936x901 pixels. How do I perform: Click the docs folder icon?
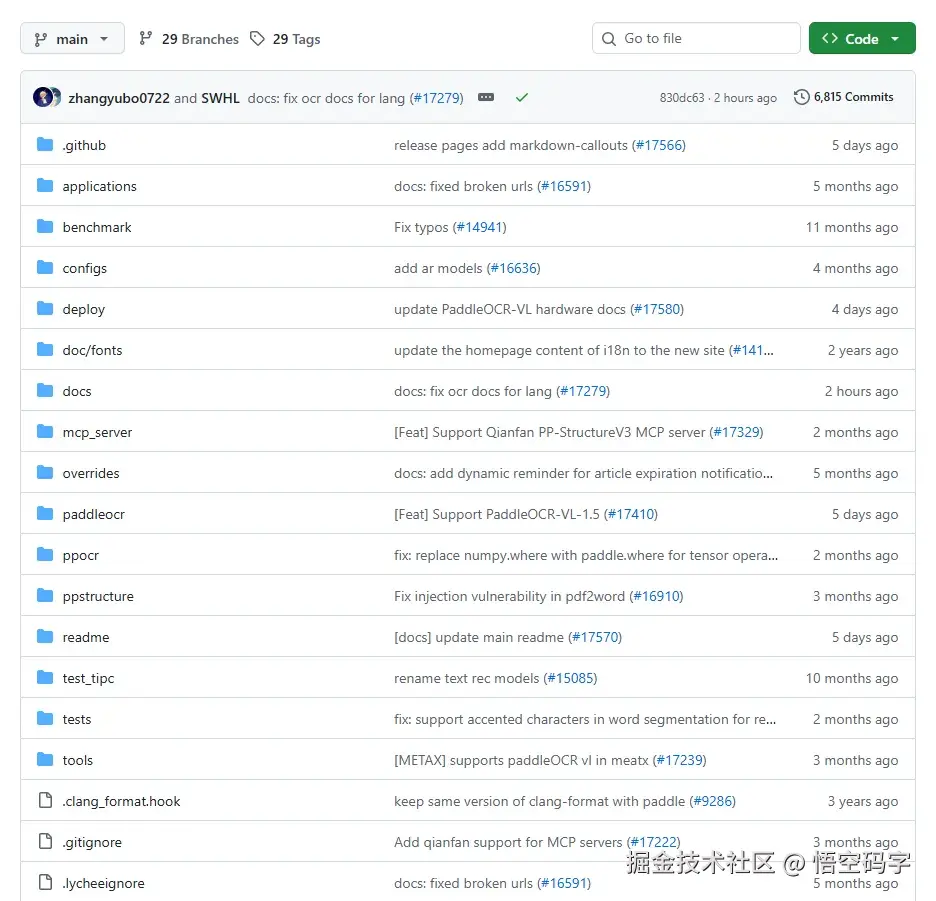[45, 391]
